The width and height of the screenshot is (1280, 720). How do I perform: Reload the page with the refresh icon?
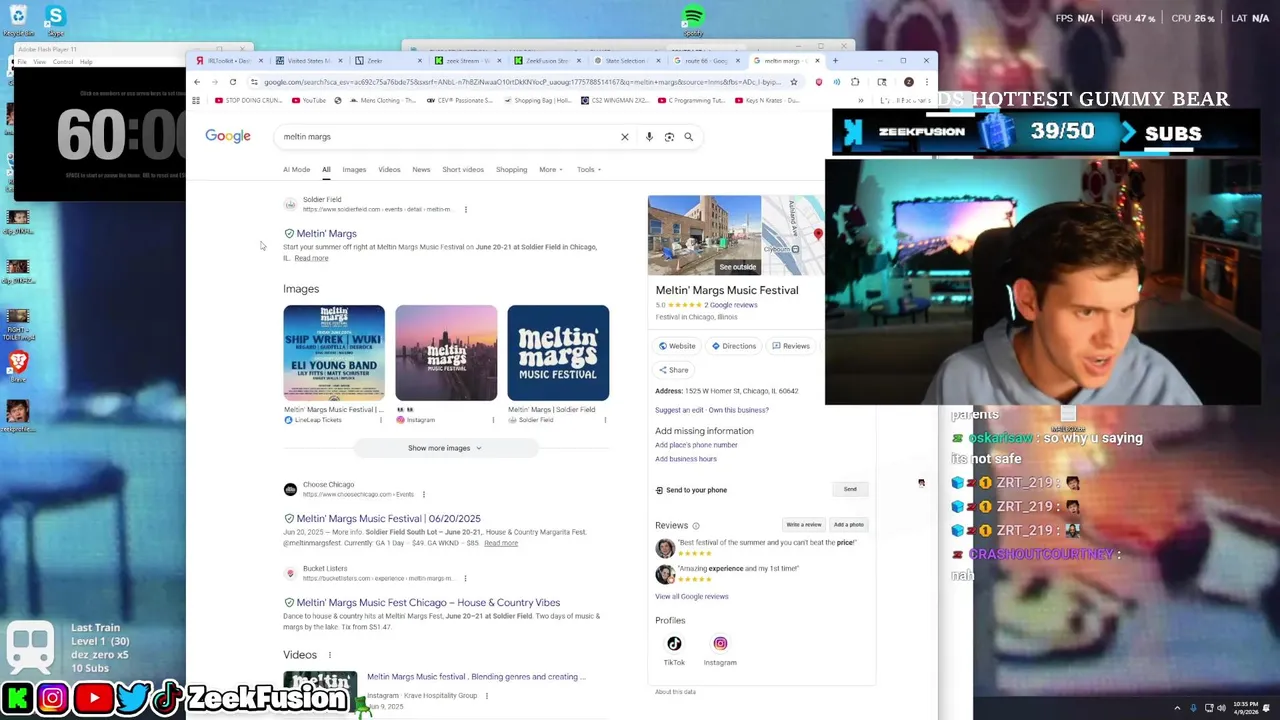(x=233, y=82)
